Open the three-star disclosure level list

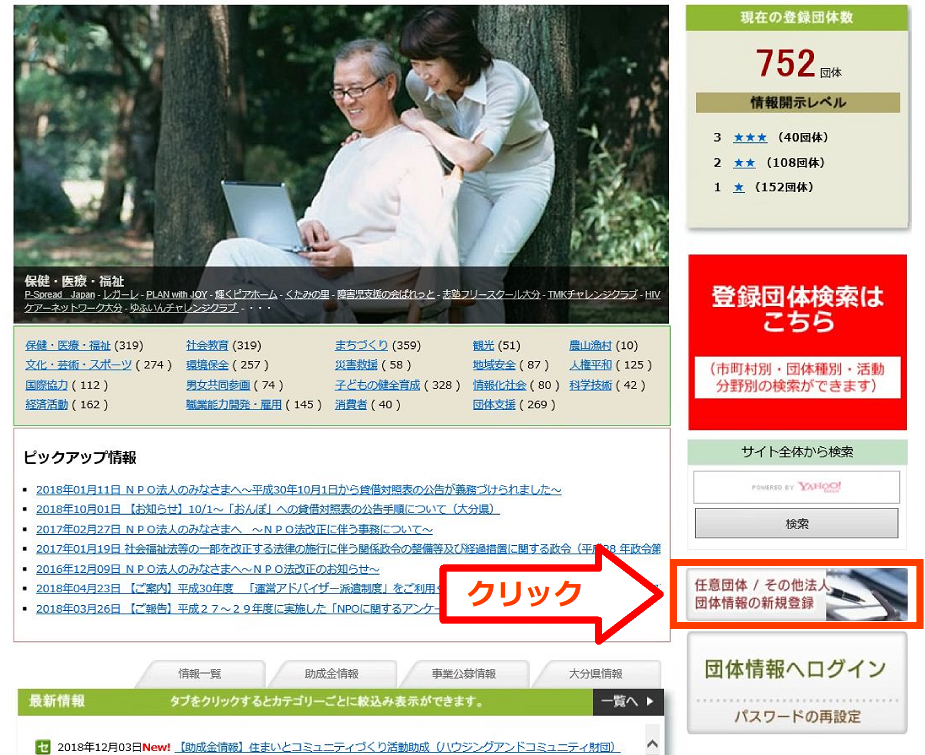pyautogui.click(x=749, y=137)
